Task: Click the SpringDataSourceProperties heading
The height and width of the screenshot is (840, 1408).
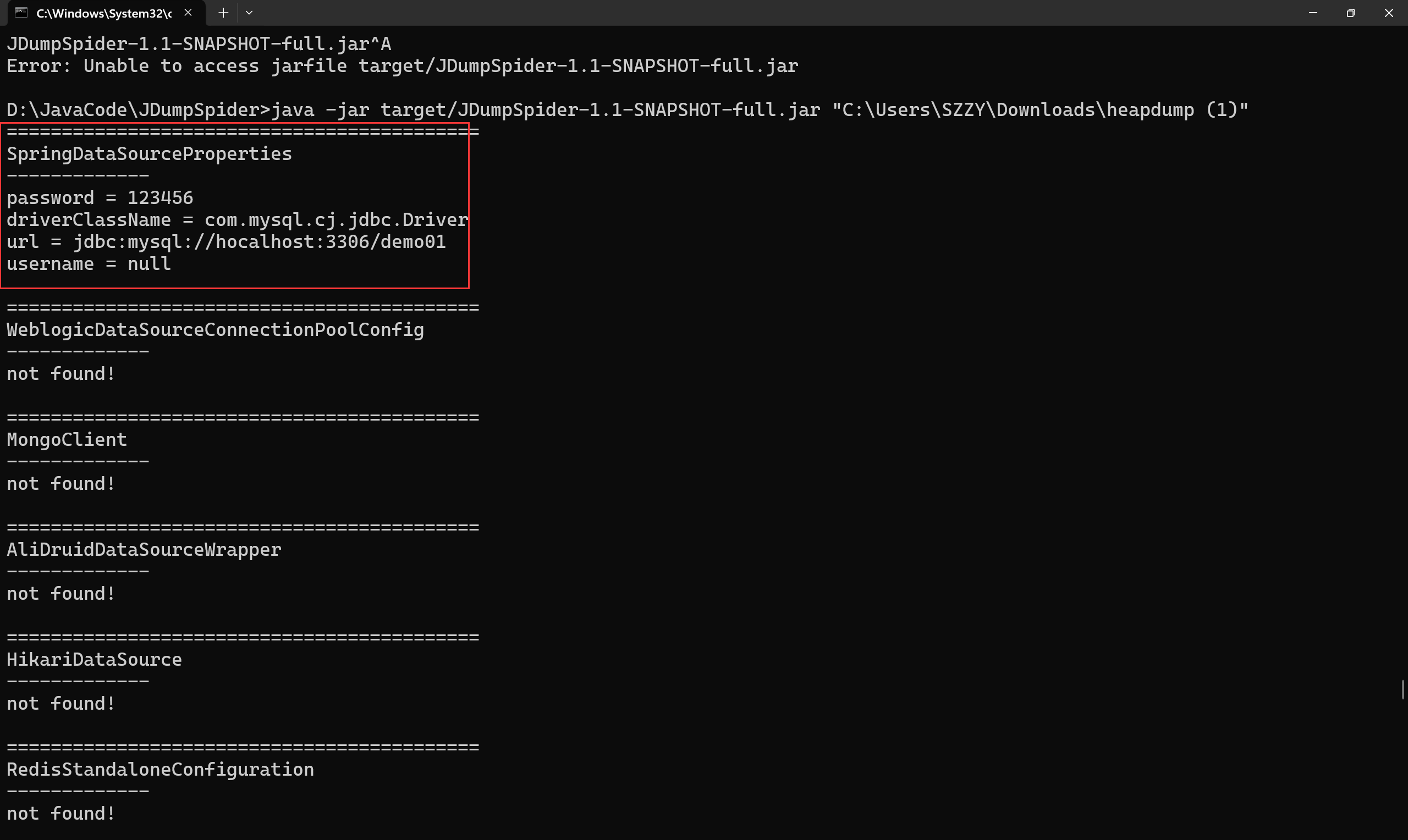Action: point(149,154)
